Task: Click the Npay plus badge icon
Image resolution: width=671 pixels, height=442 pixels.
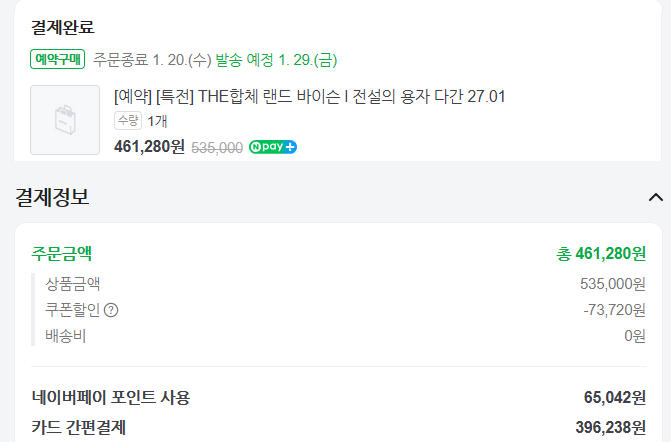Action: tap(273, 147)
